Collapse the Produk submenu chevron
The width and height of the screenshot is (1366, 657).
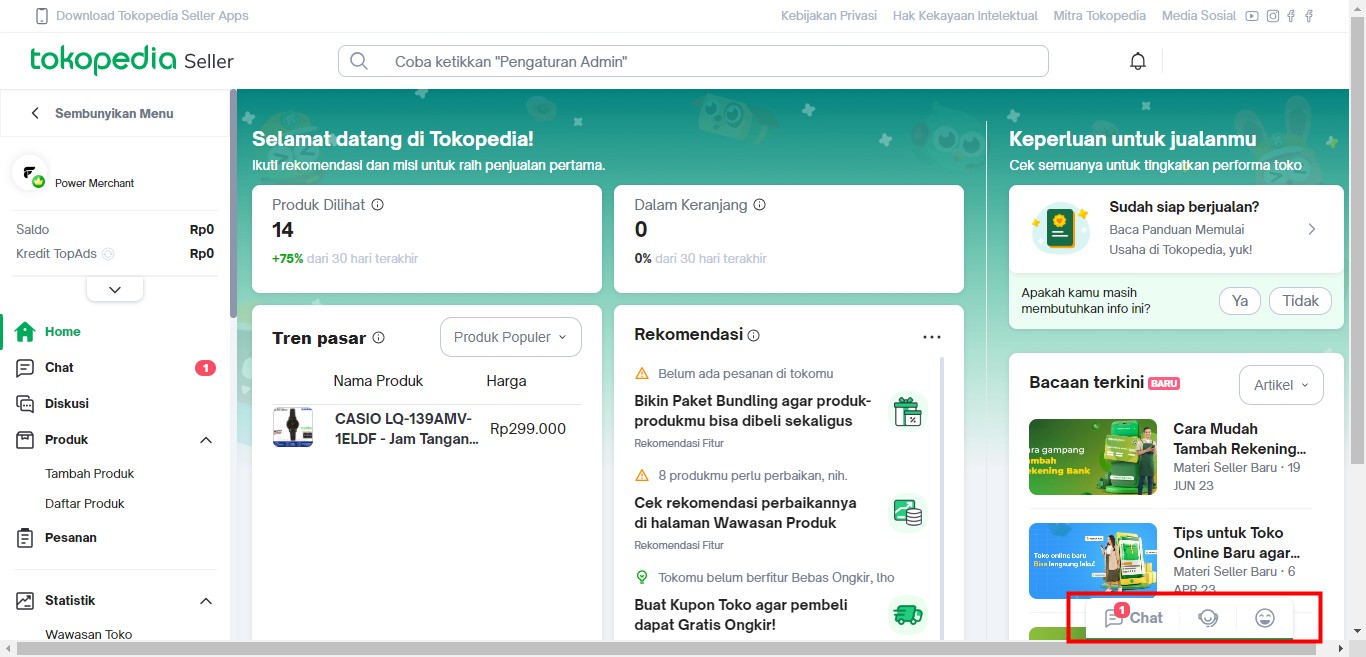tap(206, 440)
